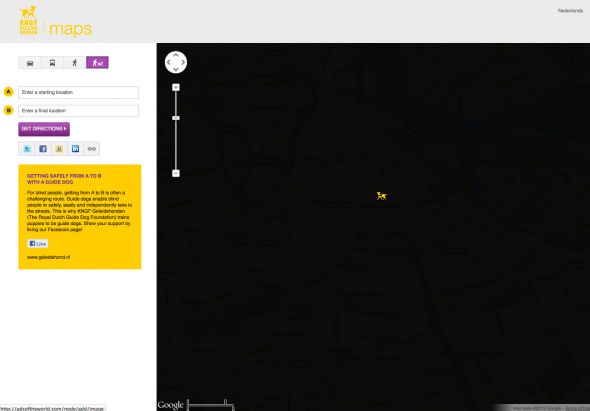
Task: Copy the permalink with the chain icon
Action: click(91, 149)
